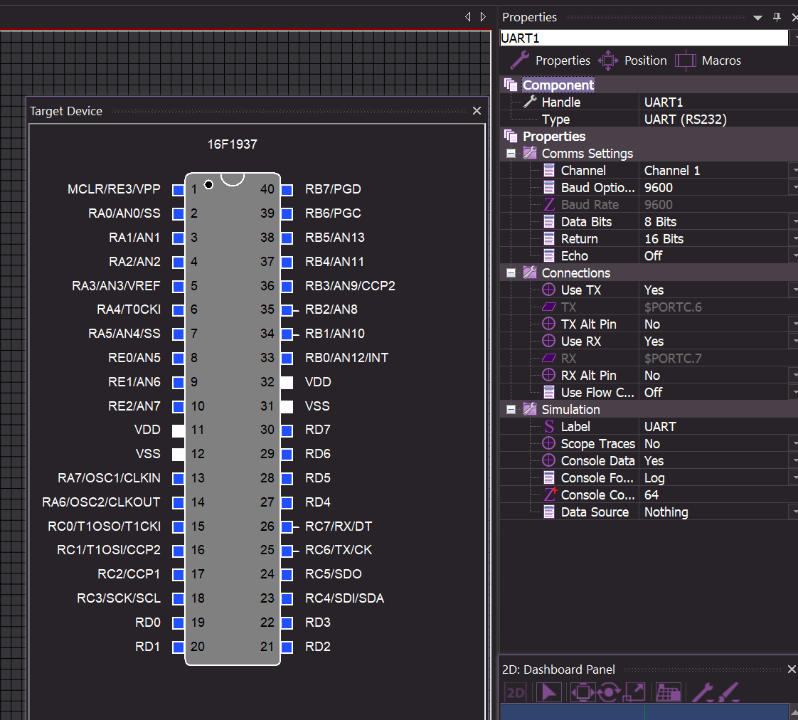The height and width of the screenshot is (720, 798).
Task: Open the grid table icon in Dashboard toolbar
Action: [x=668, y=693]
